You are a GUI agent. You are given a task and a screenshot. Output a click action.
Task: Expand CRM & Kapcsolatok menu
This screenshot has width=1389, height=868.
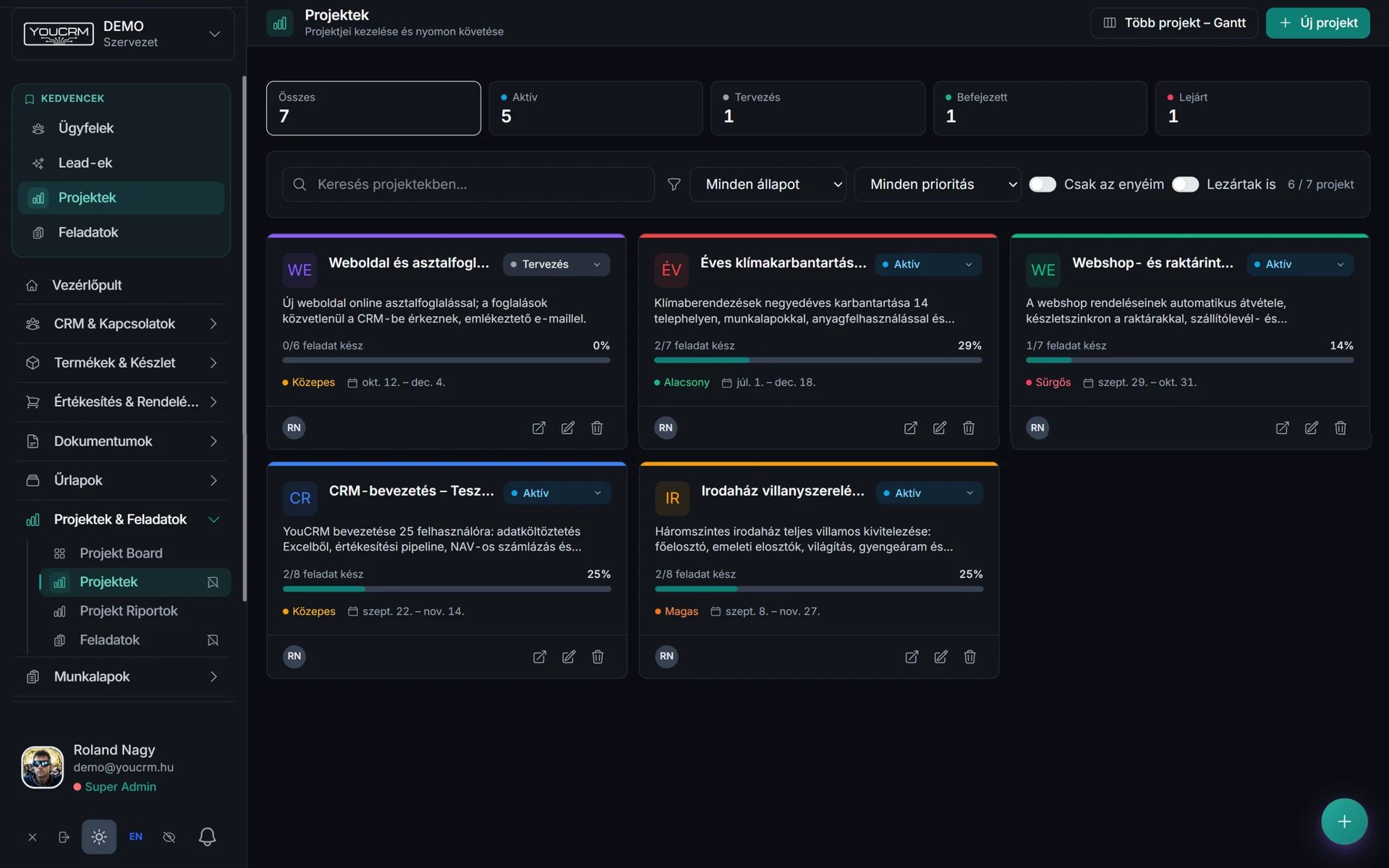pyautogui.click(x=121, y=324)
